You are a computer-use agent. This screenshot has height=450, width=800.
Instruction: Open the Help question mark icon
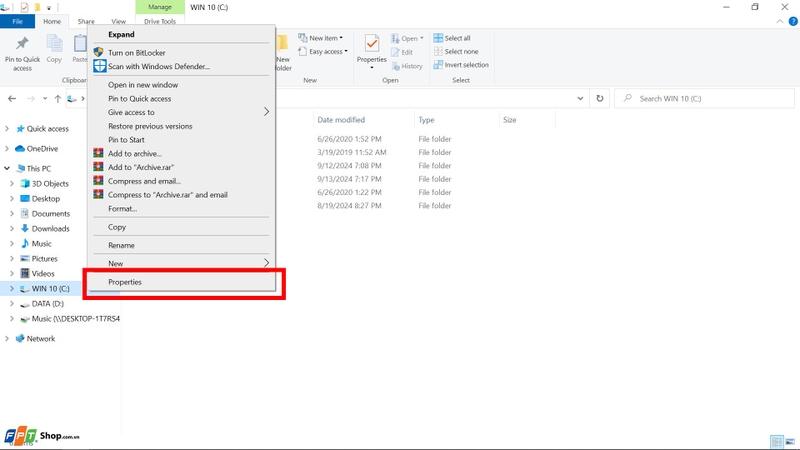pos(793,21)
